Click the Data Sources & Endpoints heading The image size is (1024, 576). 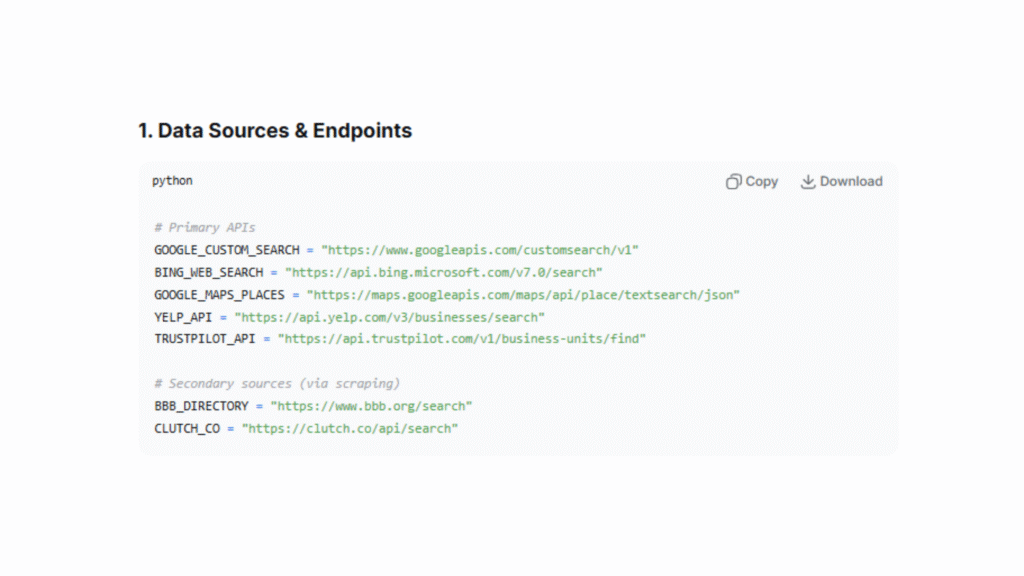click(x=275, y=130)
